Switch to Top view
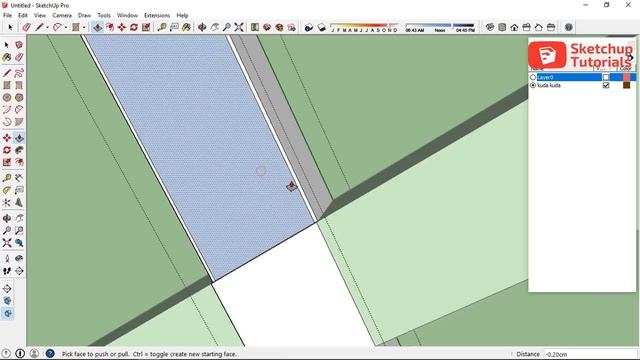Viewport: 640px width, 360px height. pos(502,27)
